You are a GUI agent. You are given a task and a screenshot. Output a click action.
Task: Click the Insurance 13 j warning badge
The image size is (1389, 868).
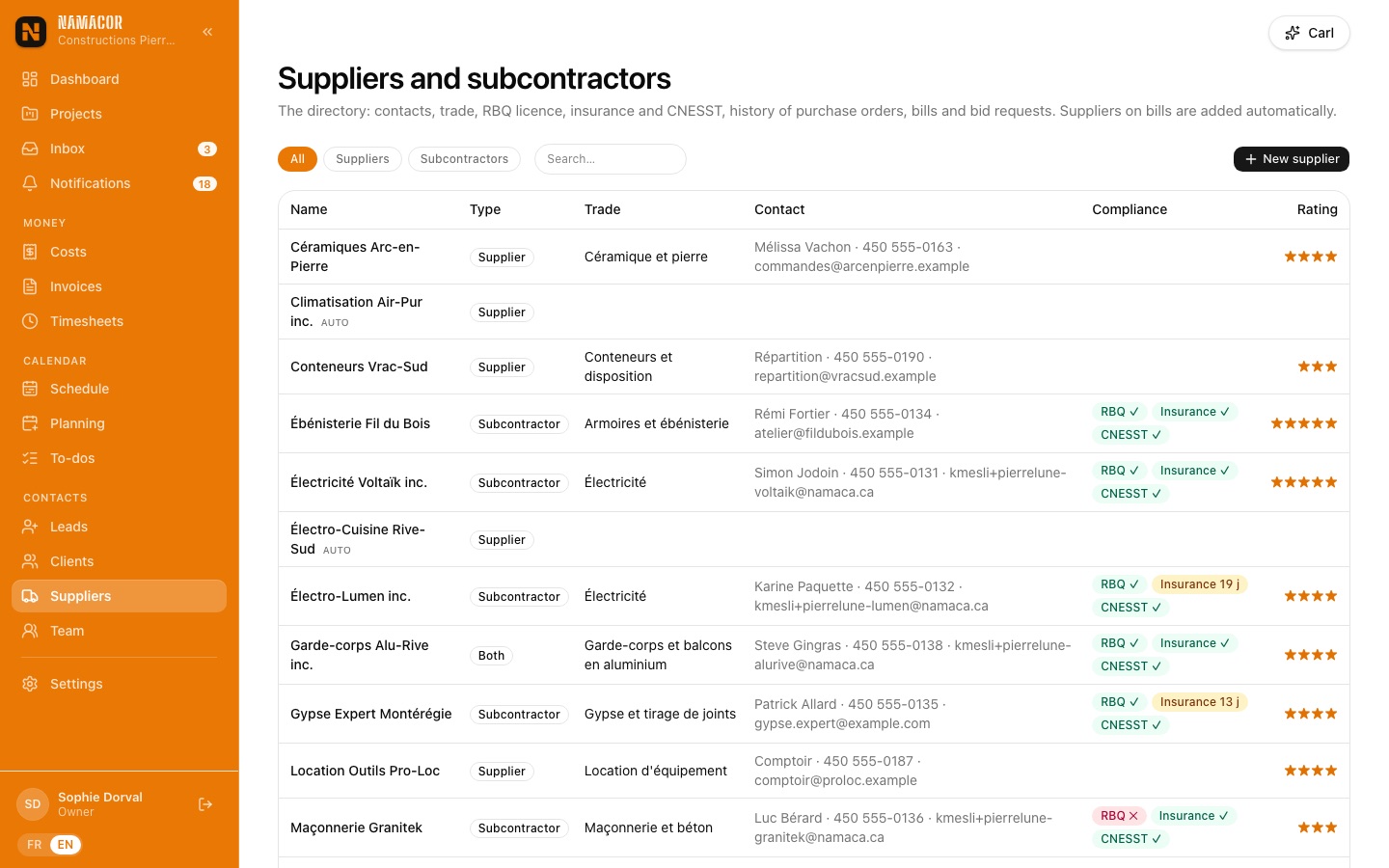pos(1200,702)
